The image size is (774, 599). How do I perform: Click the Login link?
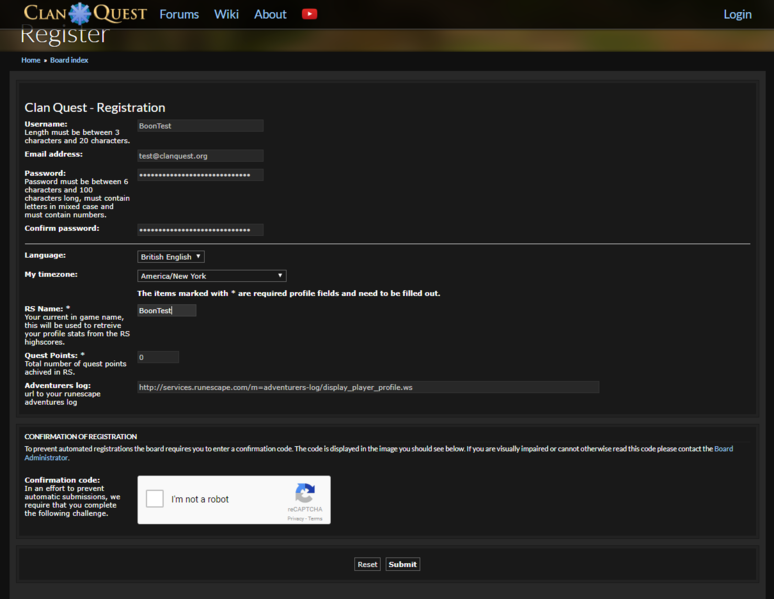[737, 14]
